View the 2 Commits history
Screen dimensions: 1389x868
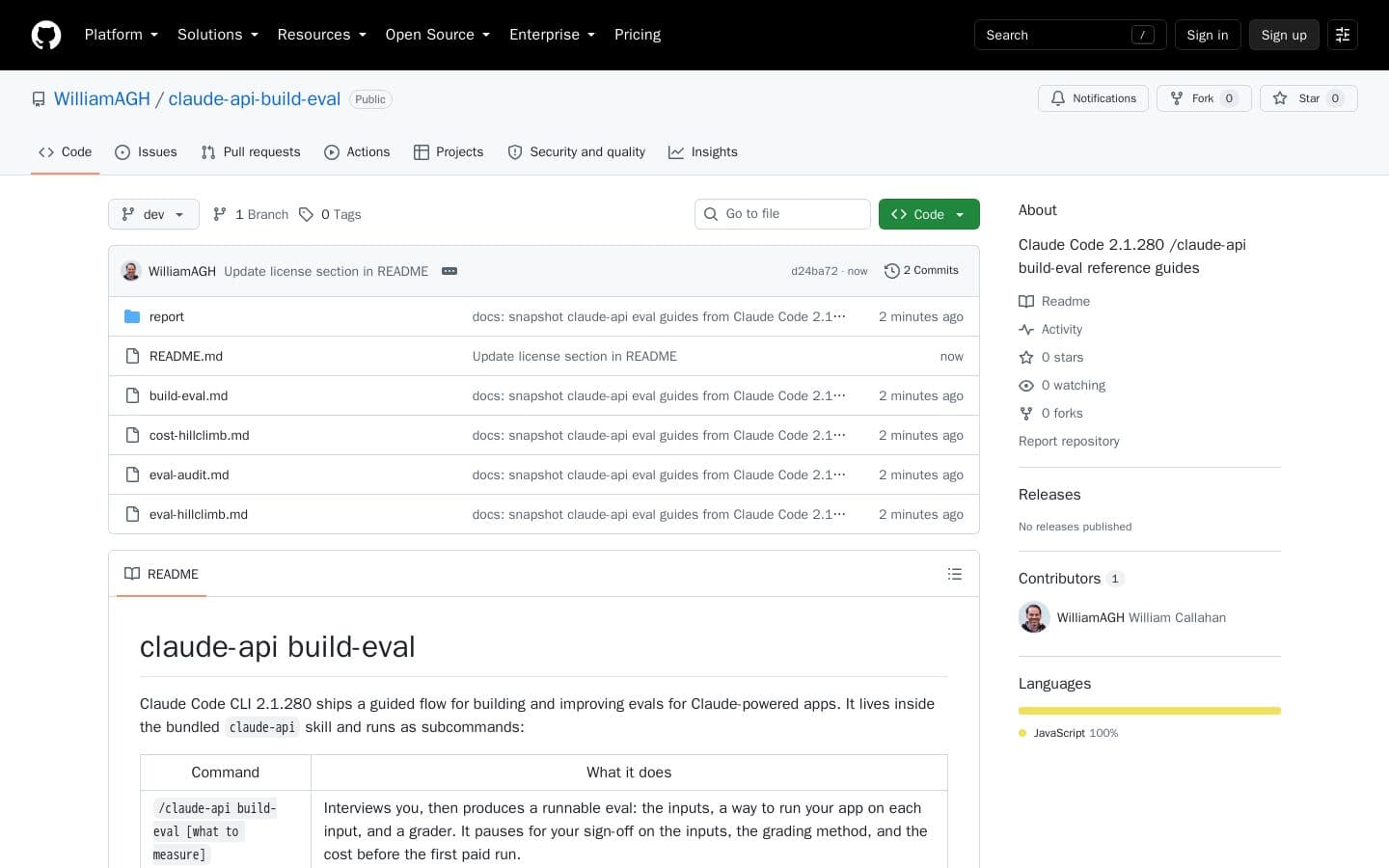click(x=921, y=271)
